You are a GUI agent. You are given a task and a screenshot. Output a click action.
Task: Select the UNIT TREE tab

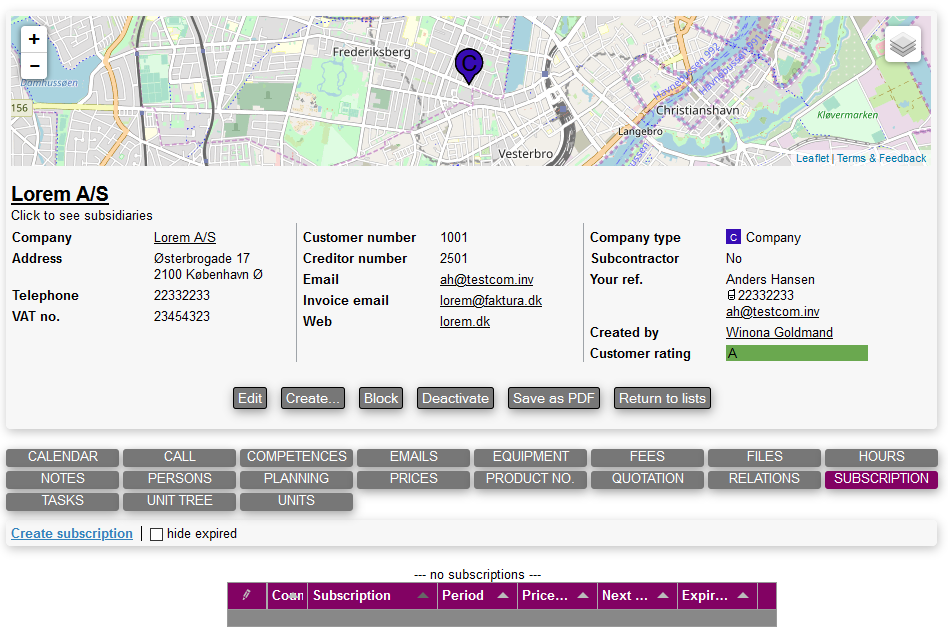coord(180,501)
